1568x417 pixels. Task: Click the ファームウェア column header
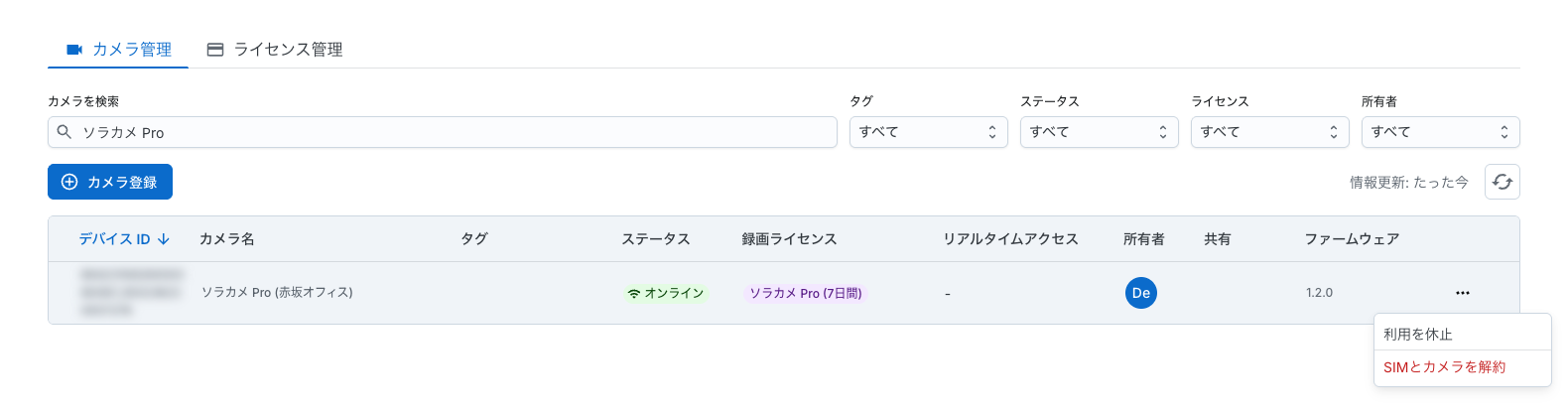tap(1352, 239)
